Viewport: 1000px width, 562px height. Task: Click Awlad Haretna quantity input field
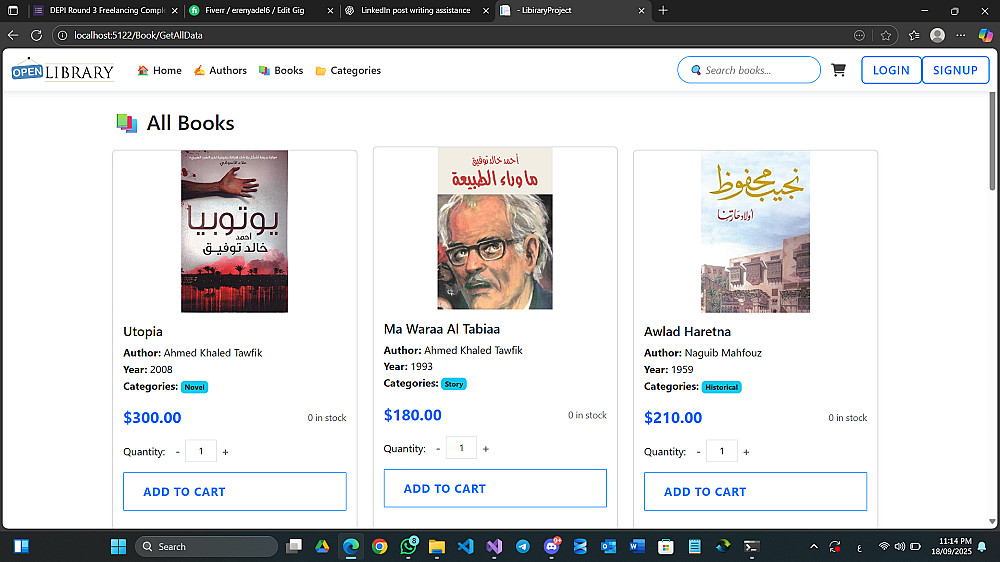(722, 451)
